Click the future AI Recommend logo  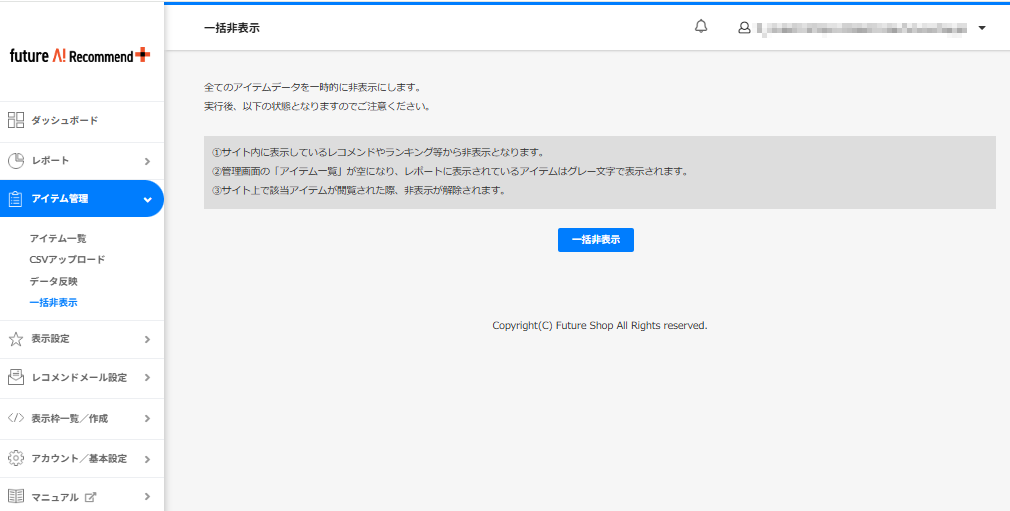pos(80,56)
